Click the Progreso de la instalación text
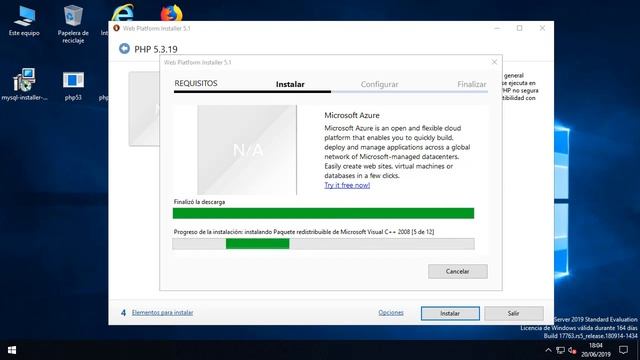The image size is (640, 360). tap(304, 232)
